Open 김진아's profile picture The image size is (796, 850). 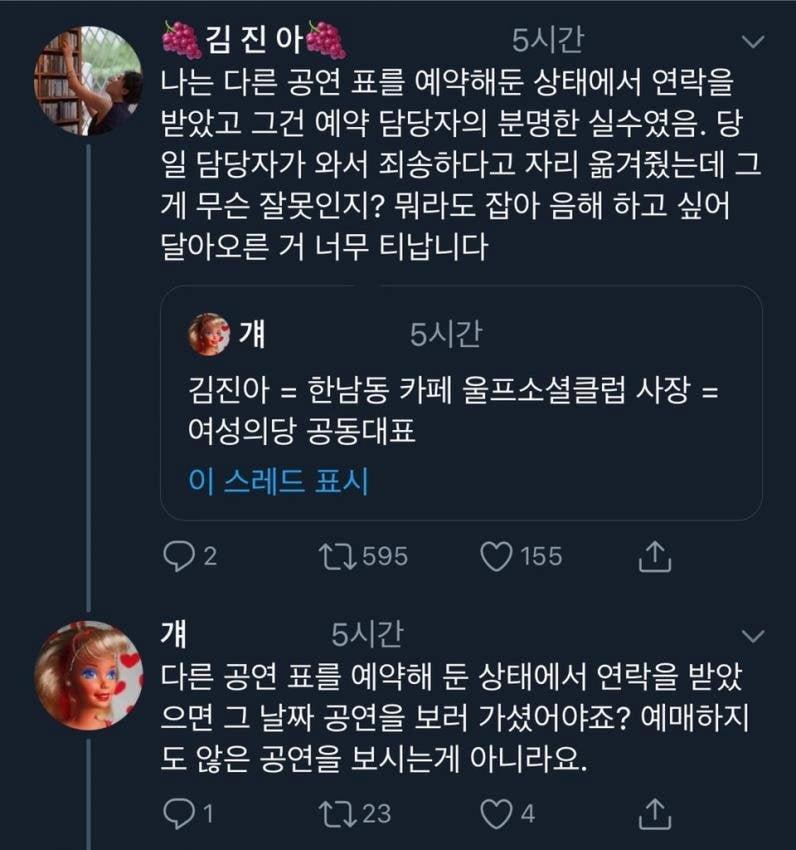[88, 81]
